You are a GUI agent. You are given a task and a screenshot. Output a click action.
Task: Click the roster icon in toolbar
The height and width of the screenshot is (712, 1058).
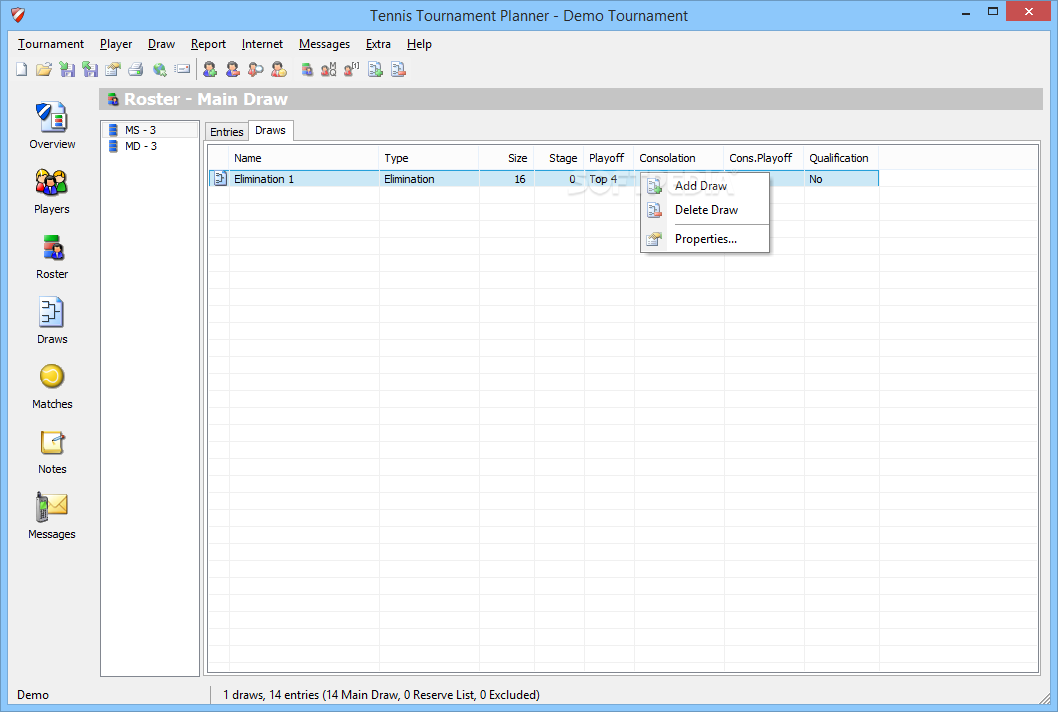pos(307,70)
